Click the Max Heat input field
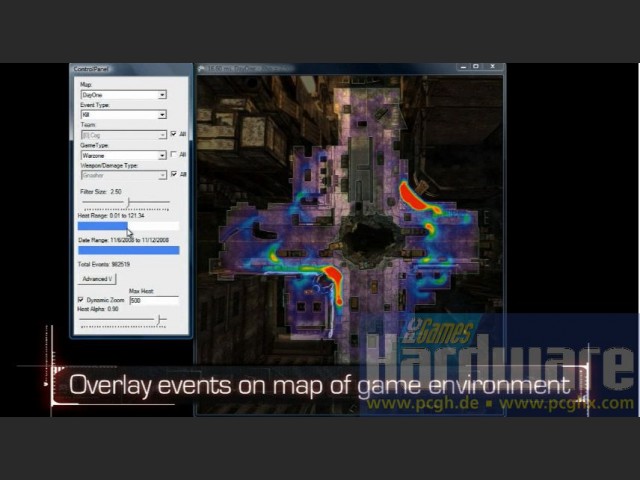 click(x=154, y=300)
